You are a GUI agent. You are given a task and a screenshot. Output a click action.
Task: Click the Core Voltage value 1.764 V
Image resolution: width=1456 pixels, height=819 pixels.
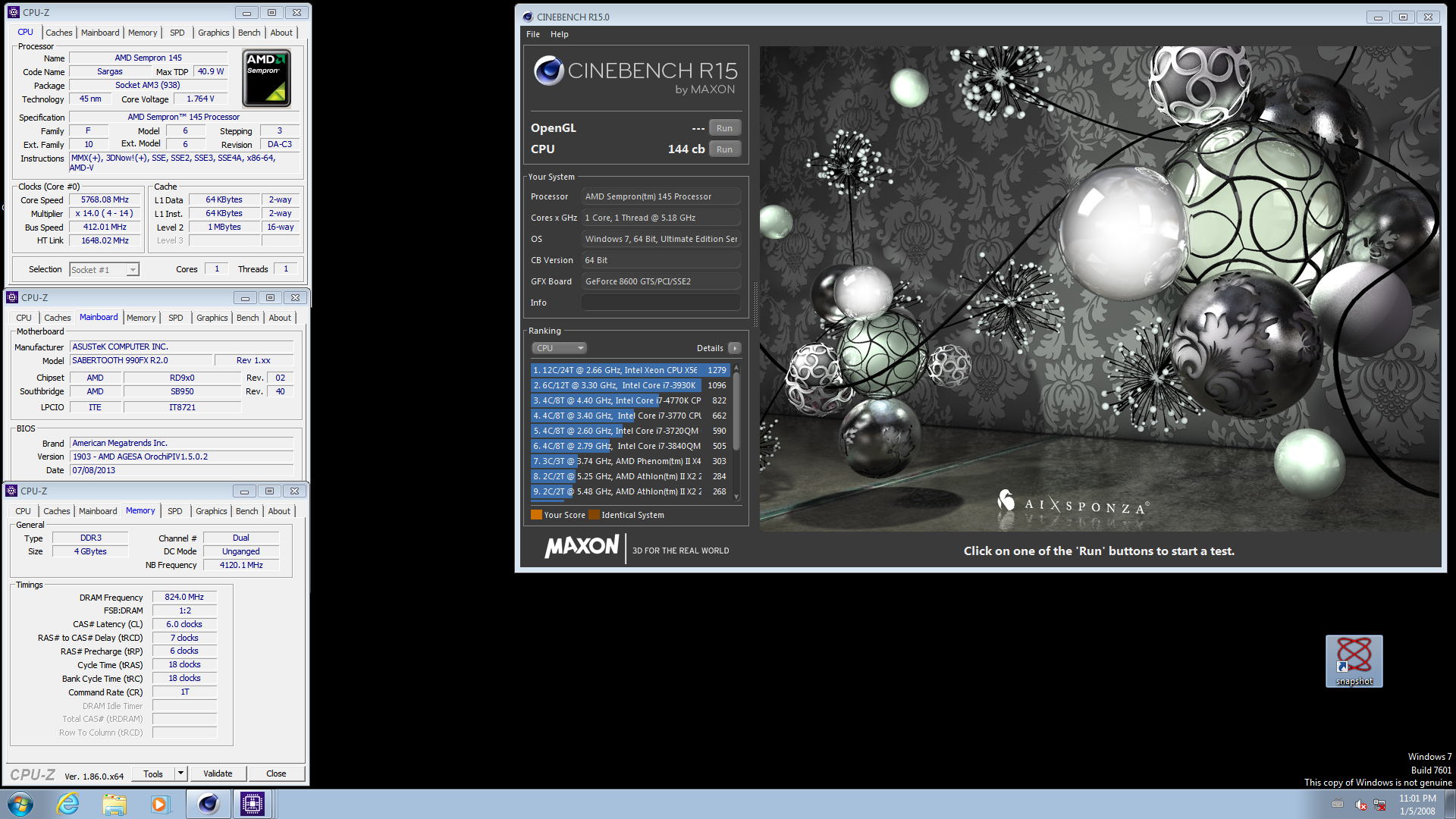pyautogui.click(x=200, y=99)
